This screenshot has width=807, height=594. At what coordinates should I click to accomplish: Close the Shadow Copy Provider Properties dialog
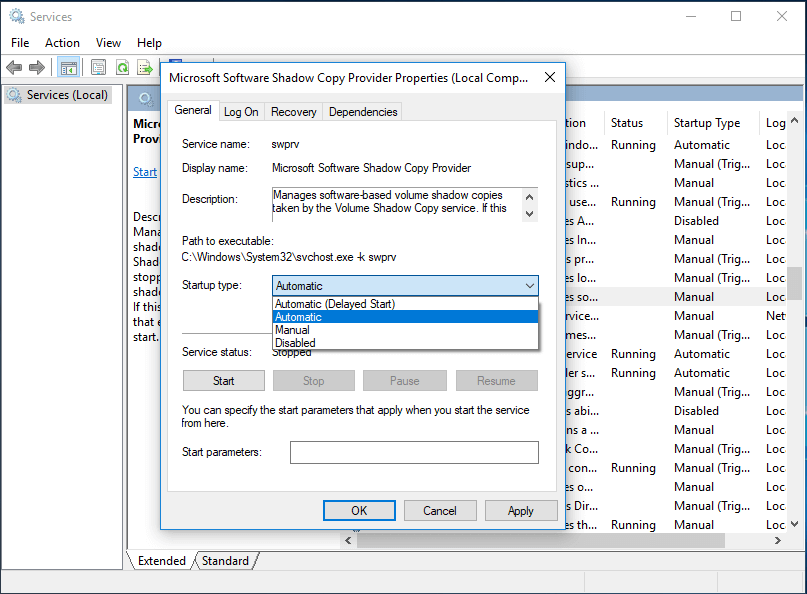(x=550, y=77)
